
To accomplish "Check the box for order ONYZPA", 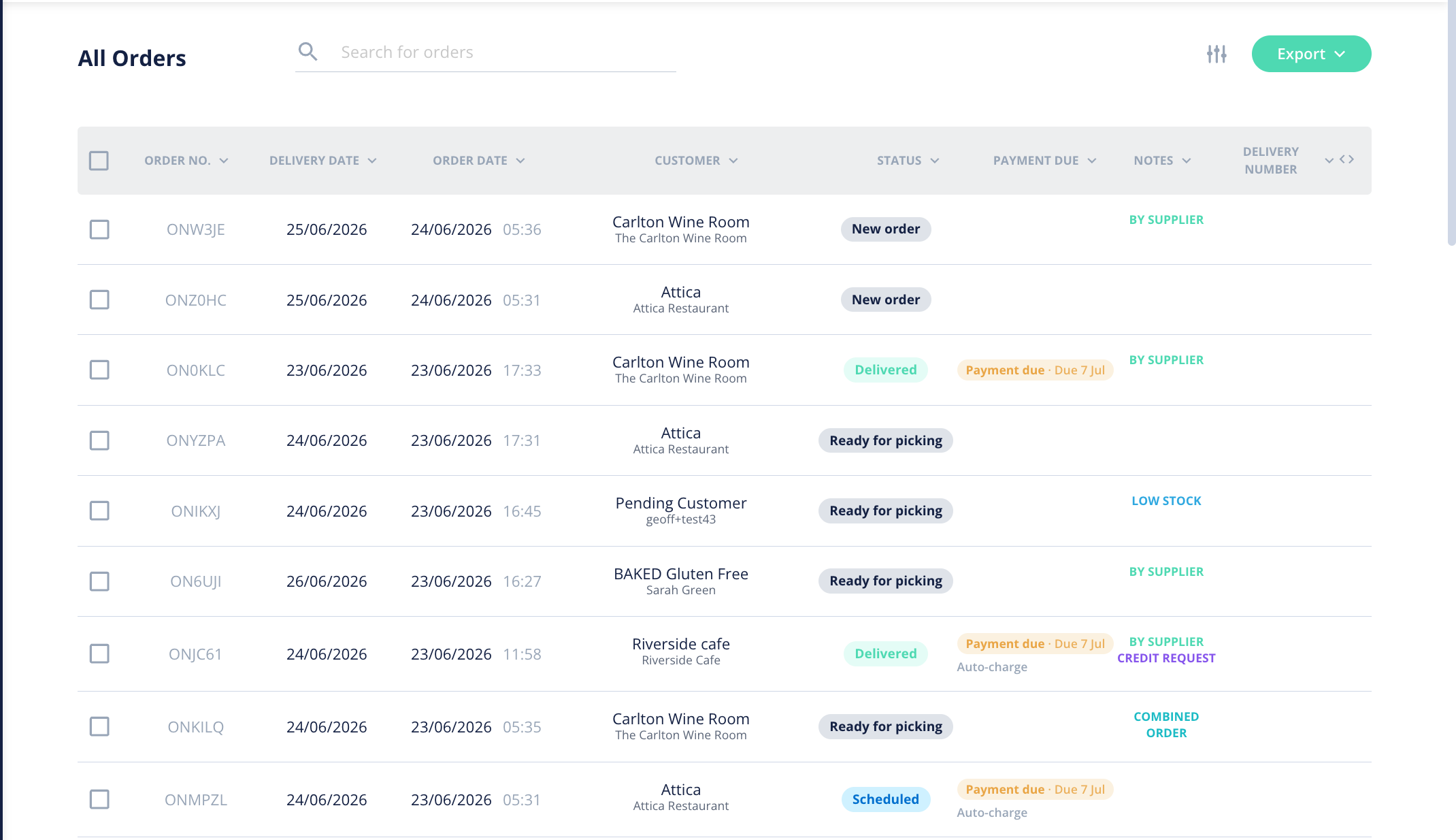I will (99, 440).
